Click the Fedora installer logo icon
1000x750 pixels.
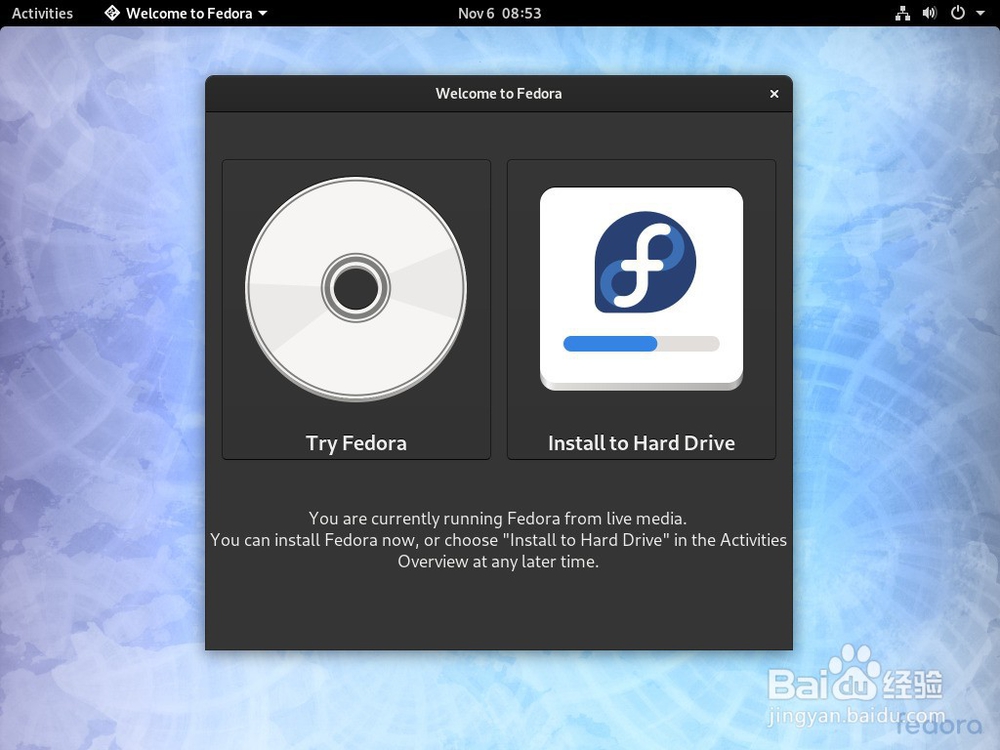(x=645, y=262)
